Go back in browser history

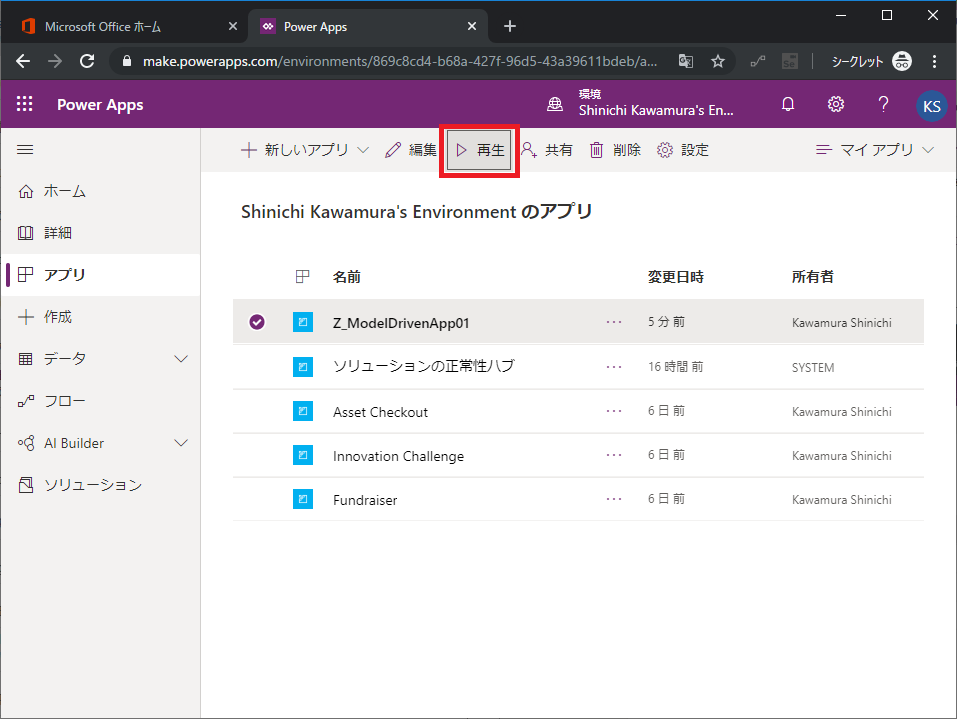[x=23, y=61]
